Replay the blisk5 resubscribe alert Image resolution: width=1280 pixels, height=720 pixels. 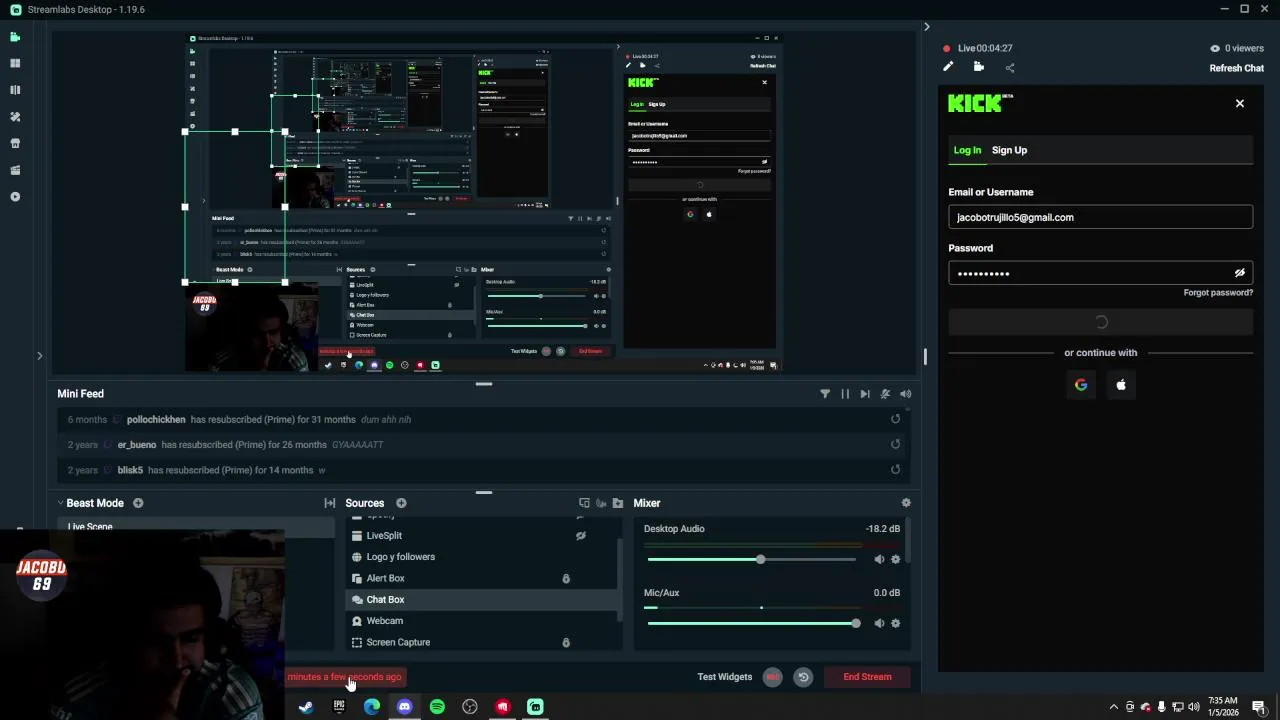896,470
